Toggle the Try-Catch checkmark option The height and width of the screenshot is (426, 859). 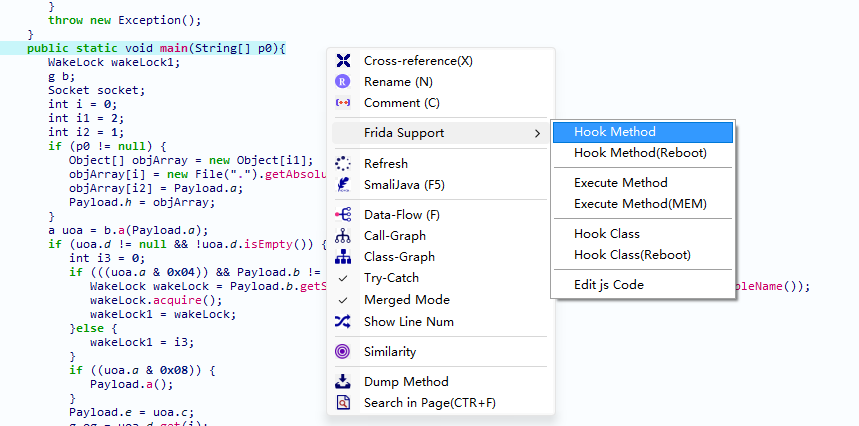pyautogui.click(x=391, y=278)
